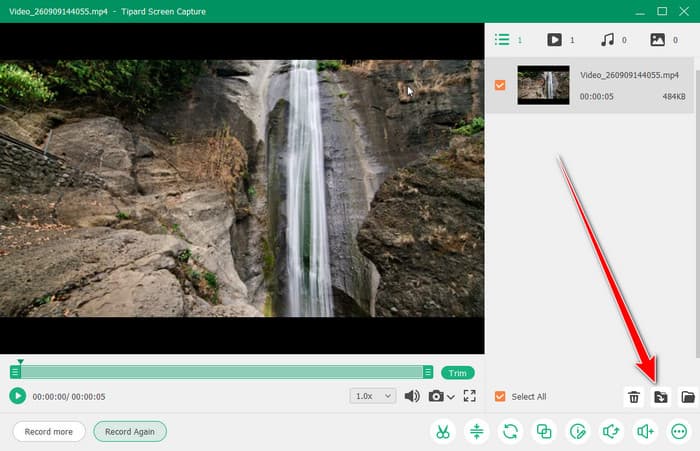Viewport: 700px width, 451px height.
Task: Enter fullscreen preview mode
Action: click(x=470, y=396)
